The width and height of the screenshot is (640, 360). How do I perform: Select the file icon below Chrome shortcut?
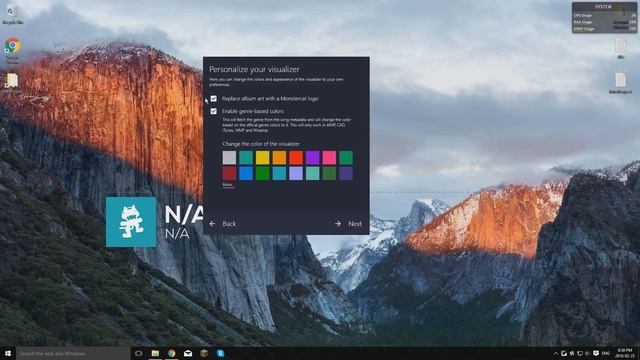pyautogui.click(x=12, y=81)
